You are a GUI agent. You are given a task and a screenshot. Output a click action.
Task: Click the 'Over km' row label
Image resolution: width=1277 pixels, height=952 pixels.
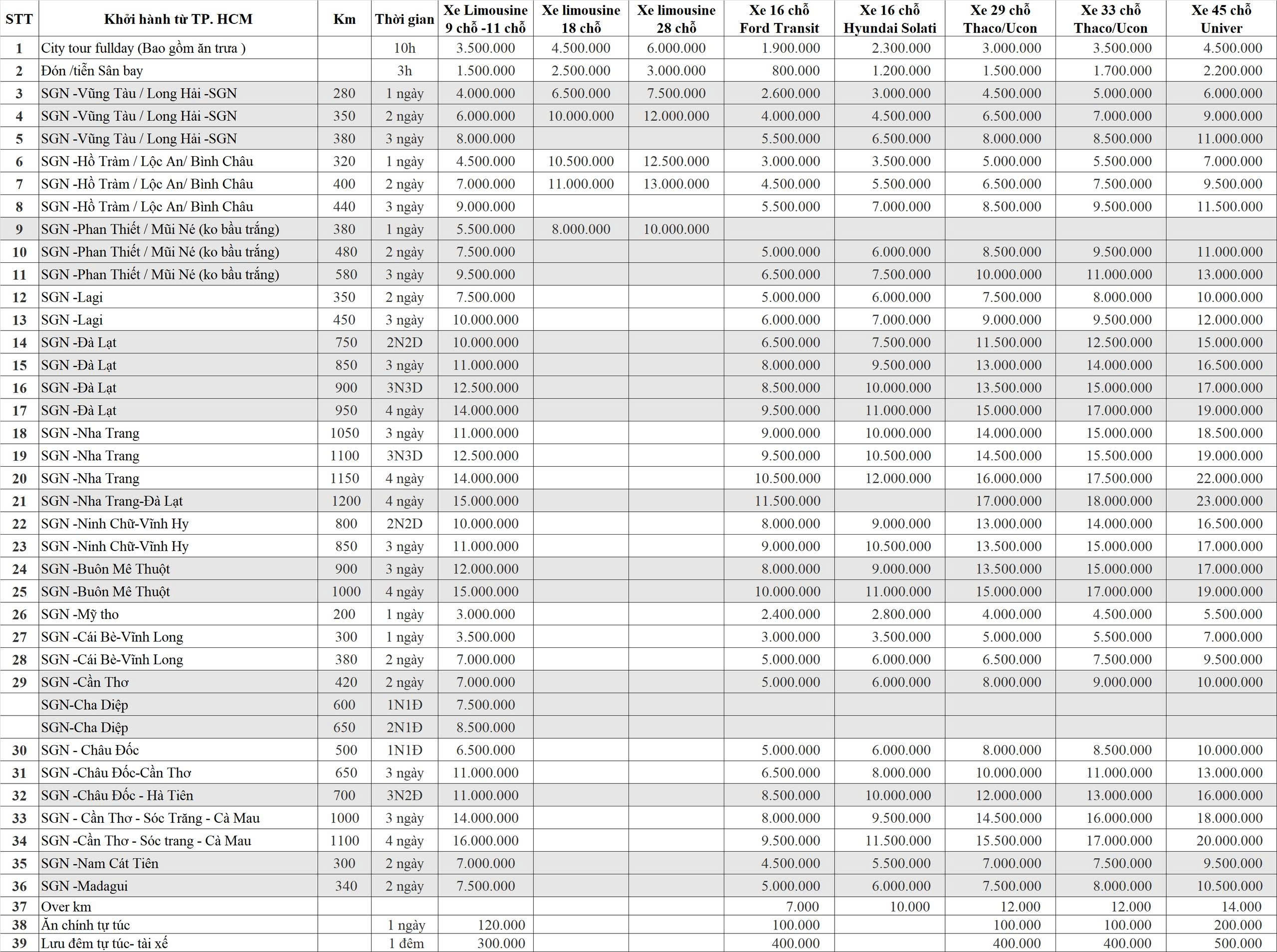point(66,907)
